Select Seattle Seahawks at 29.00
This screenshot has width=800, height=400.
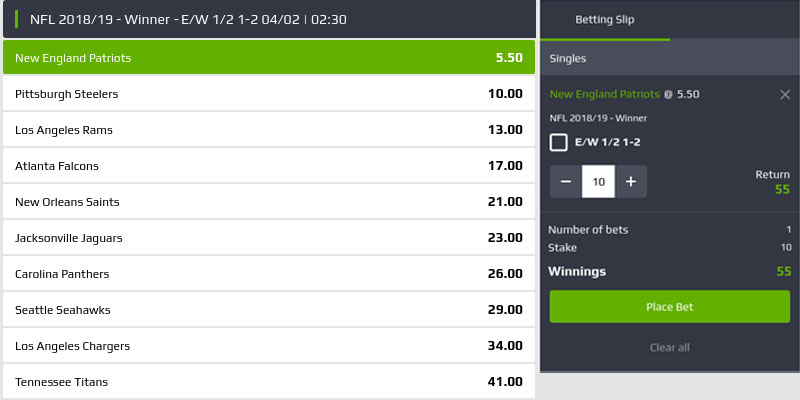click(x=268, y=310)
